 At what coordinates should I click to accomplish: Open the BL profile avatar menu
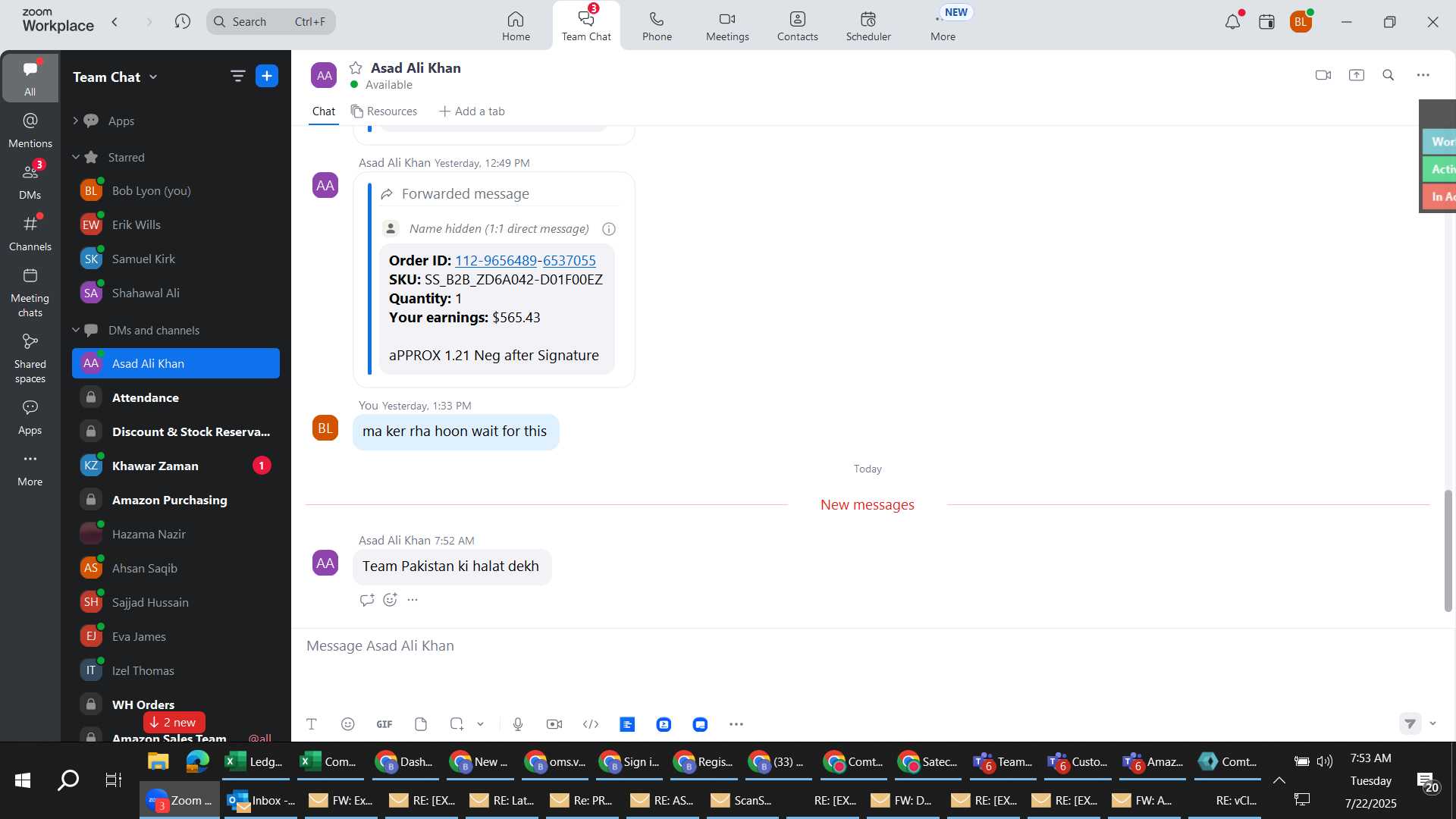(x=1301, y=22)
